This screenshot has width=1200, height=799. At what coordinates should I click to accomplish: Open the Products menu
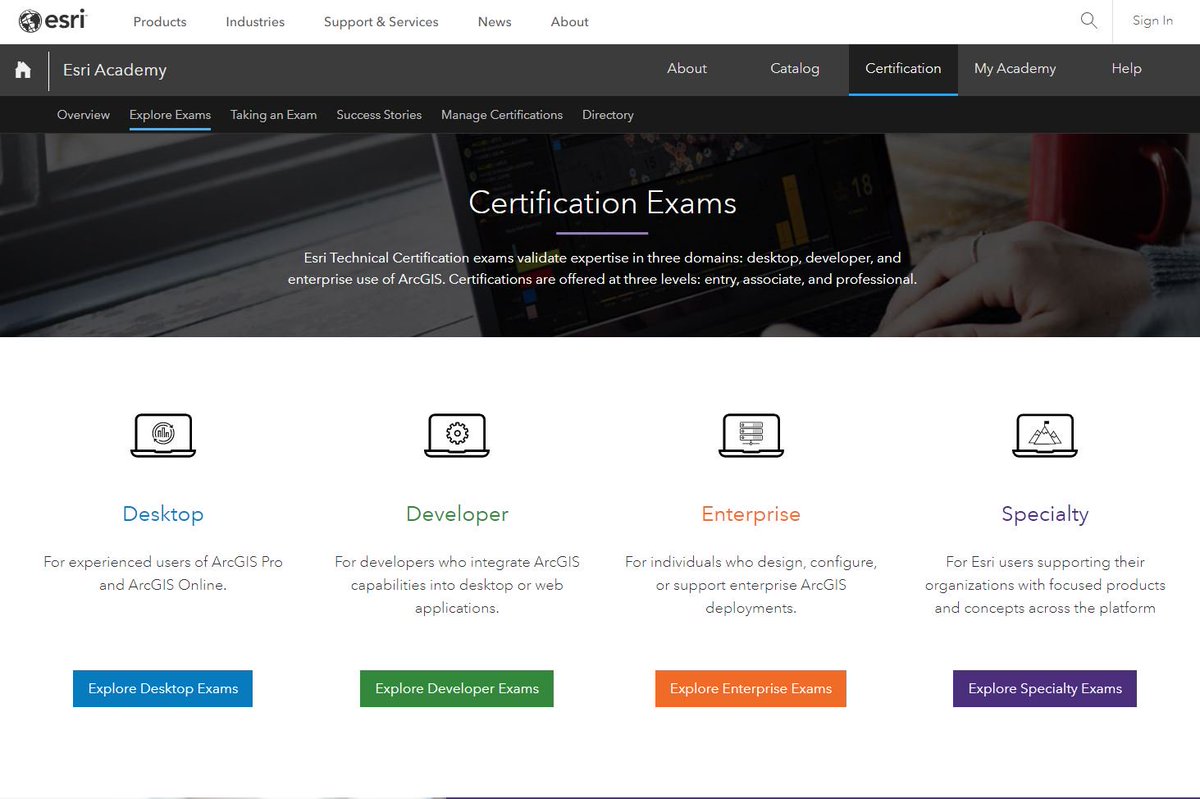tap(160, 22)
